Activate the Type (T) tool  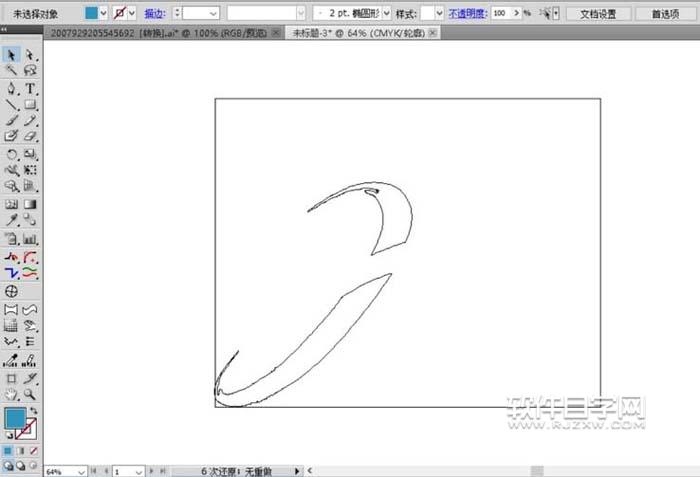[30, 88]
